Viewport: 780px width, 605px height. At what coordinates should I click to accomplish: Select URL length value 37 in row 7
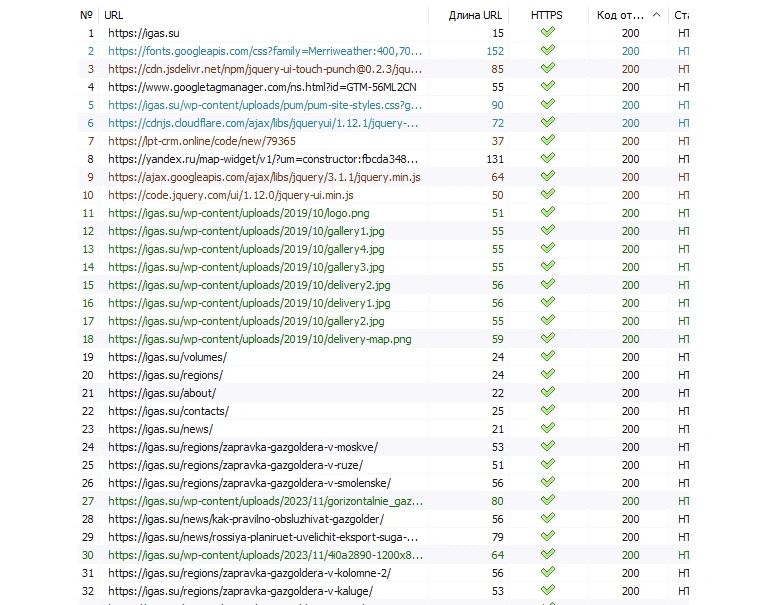pyautogui.click(x=498, y=141)
